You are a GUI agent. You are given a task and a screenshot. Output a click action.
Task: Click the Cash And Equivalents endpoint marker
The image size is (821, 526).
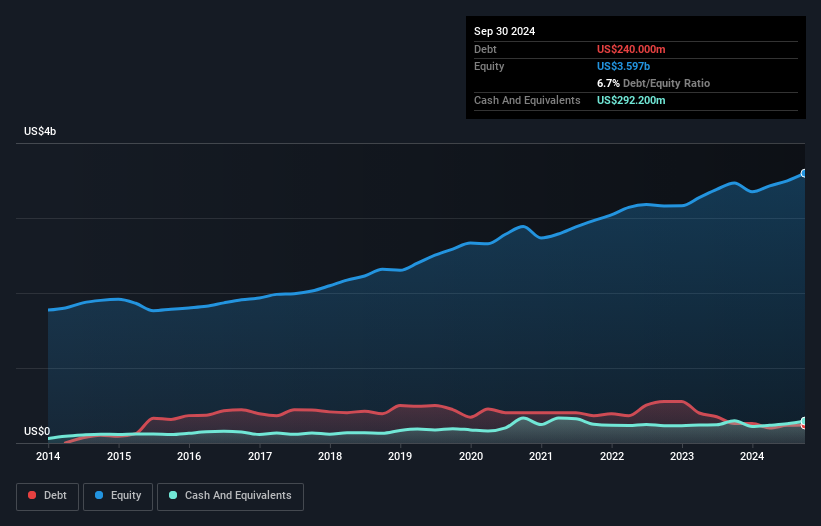[804, 421]
